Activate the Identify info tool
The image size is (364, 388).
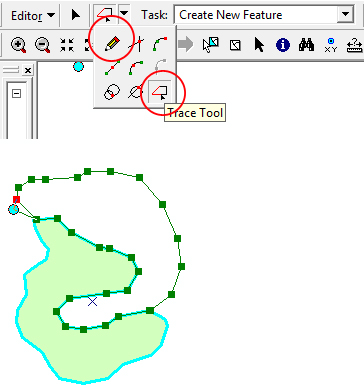tap(283, 45)
